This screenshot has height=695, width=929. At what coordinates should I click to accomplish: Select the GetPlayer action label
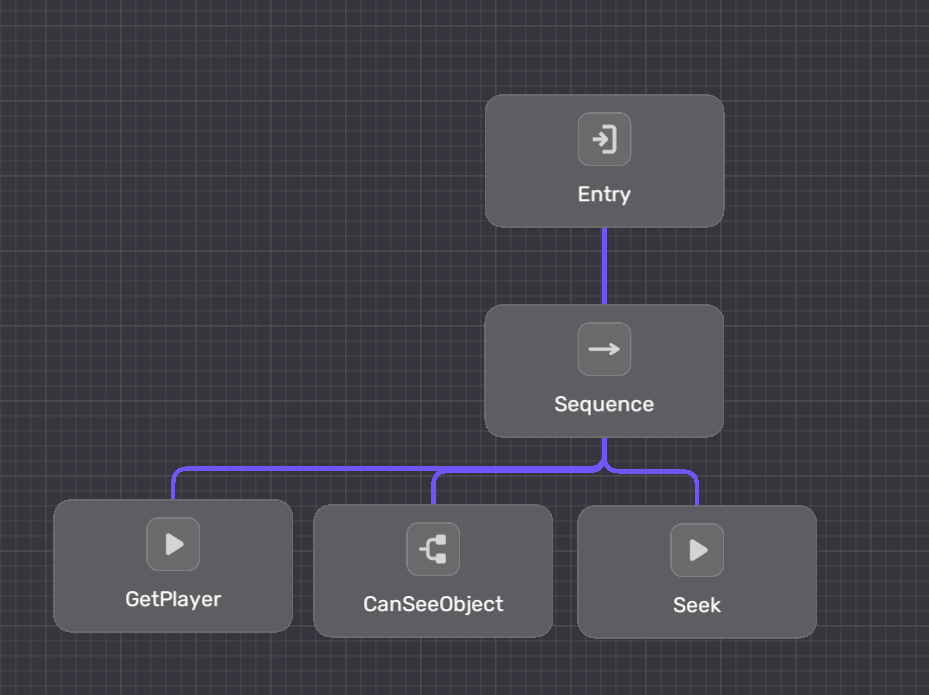[x=173, y=599]
